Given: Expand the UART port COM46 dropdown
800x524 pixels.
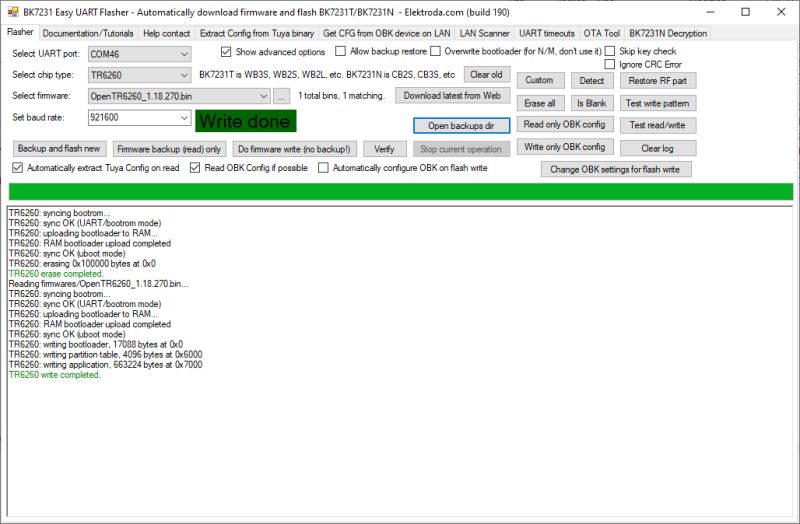Looking at the screenshot, I should 184,54.
